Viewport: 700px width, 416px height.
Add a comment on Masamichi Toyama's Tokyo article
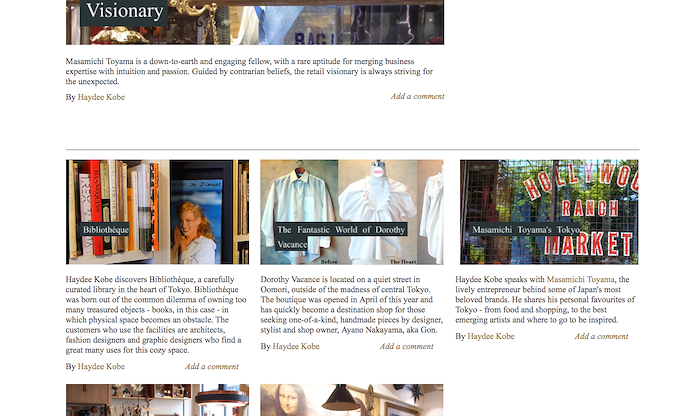[601, 336]
